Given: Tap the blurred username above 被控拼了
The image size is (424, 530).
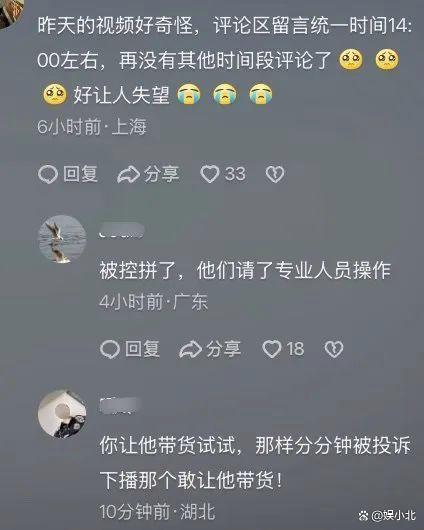Looking at the screenshot, I should pos(122,231).
